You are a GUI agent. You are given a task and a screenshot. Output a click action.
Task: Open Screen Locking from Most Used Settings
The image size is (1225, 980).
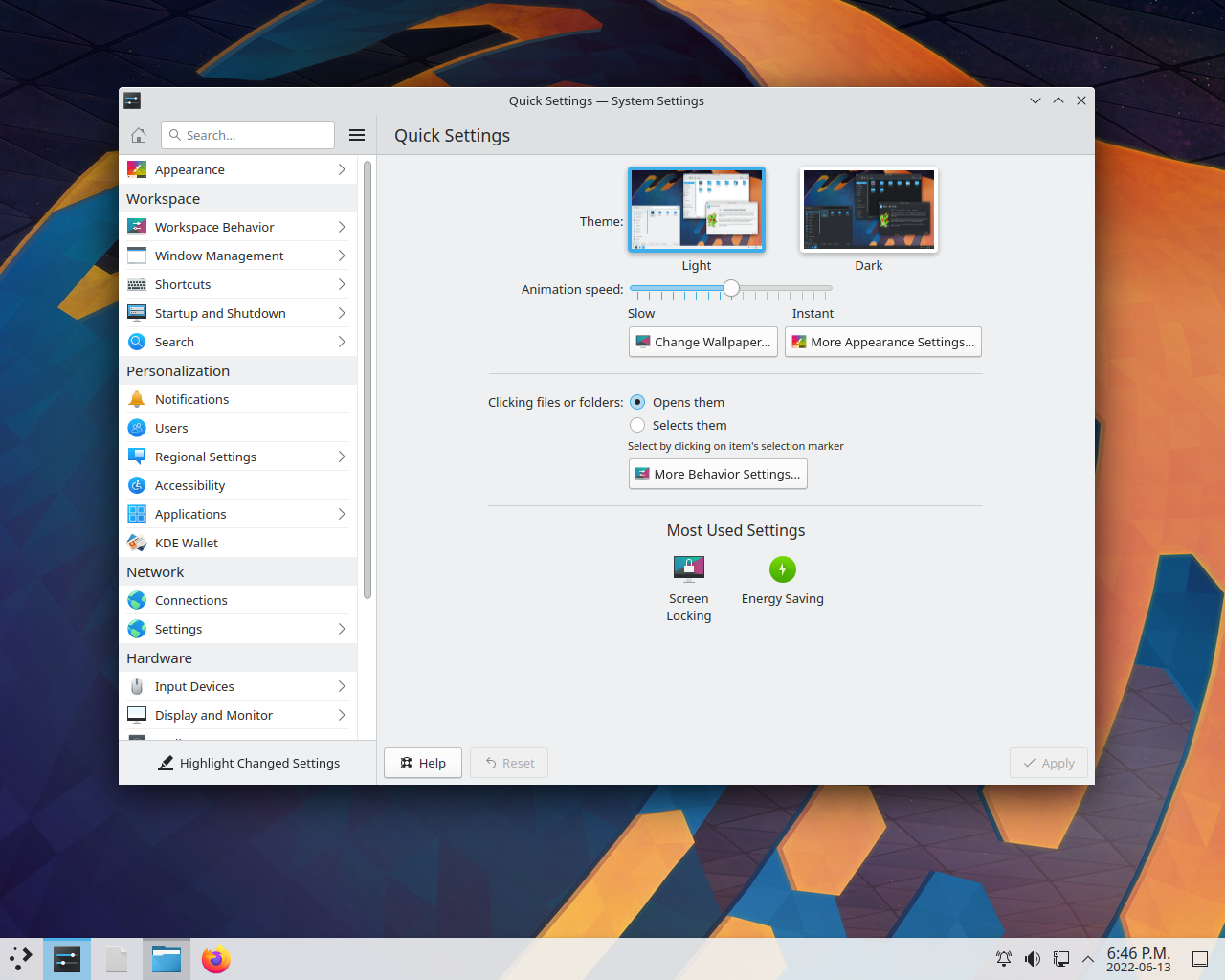(689, 590)
